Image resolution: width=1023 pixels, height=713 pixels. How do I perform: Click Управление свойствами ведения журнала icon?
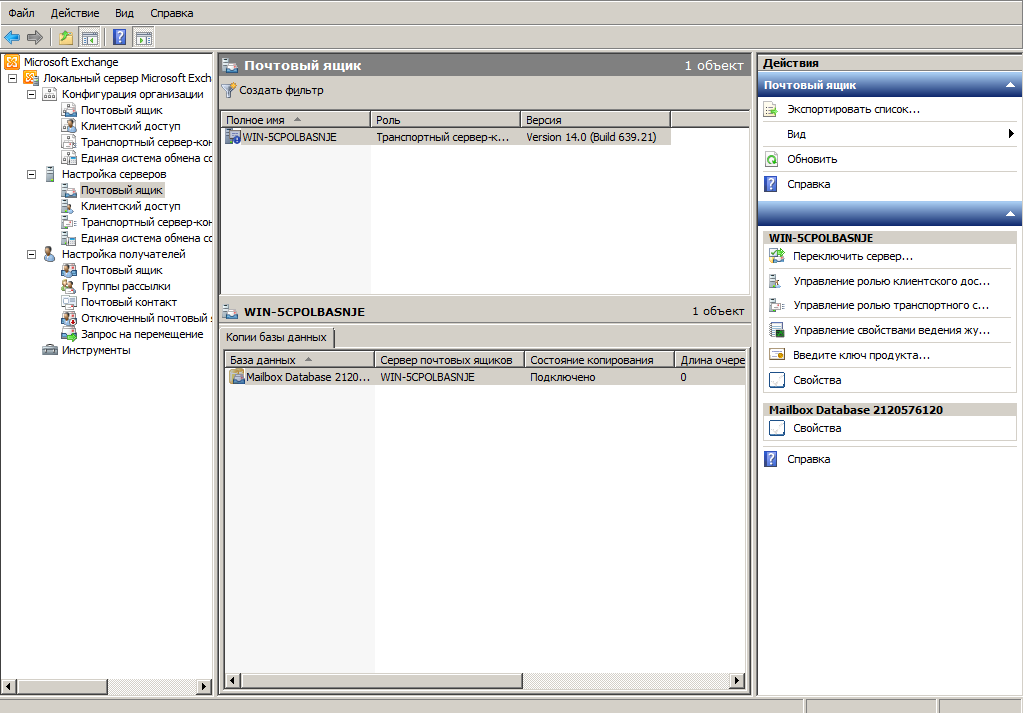coord(776,330)
